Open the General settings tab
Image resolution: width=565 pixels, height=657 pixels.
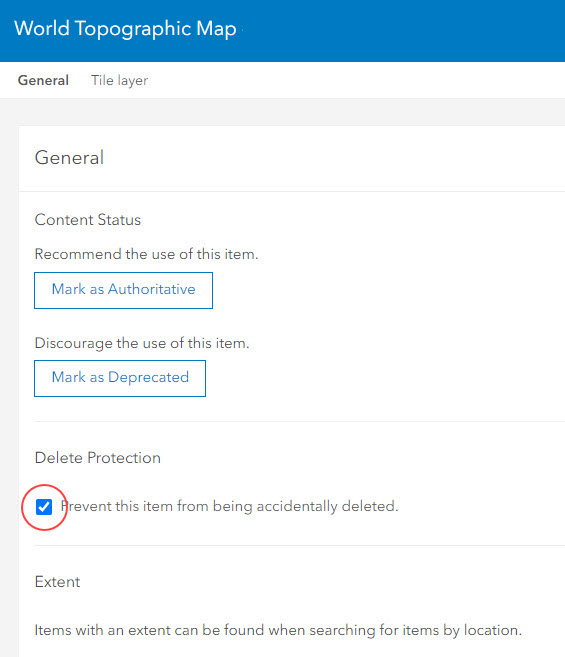[43, 80]
